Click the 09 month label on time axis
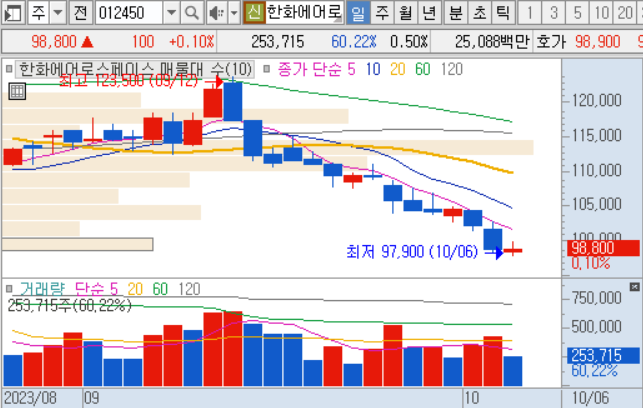The image size is (643, 408). point(91,398)
